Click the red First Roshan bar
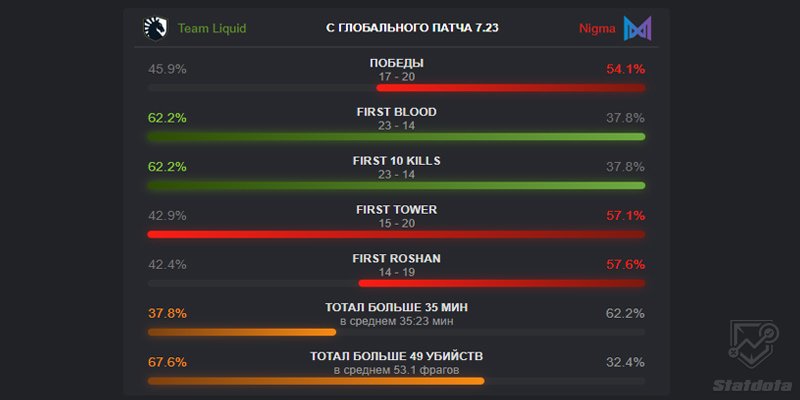 point(502,283)
